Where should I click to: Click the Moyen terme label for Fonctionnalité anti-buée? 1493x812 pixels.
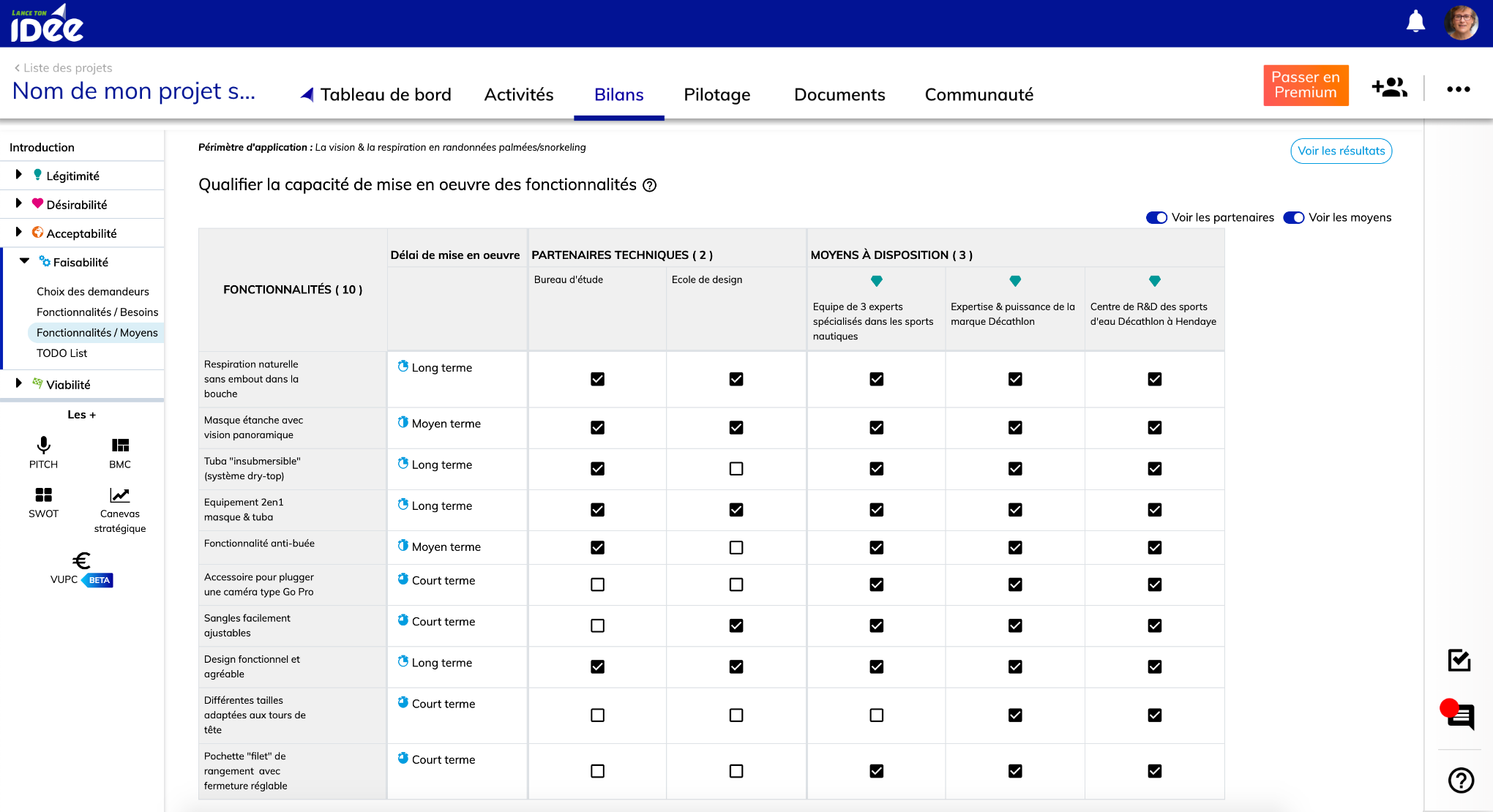[x=446, y=546]
